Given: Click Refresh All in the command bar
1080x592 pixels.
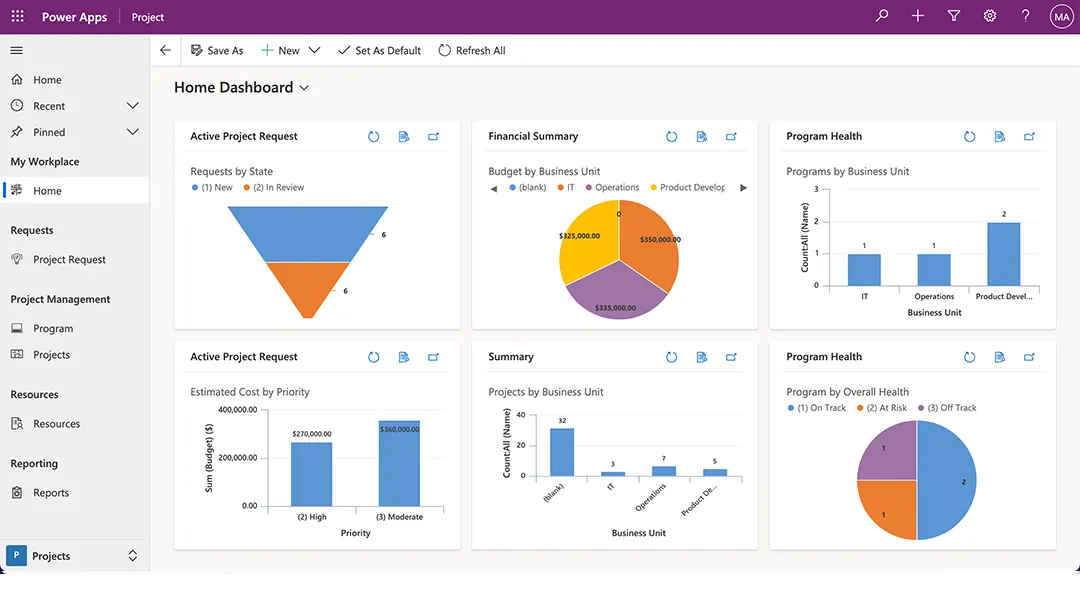Looking at the screenshot, I should [x=471, y=49].
